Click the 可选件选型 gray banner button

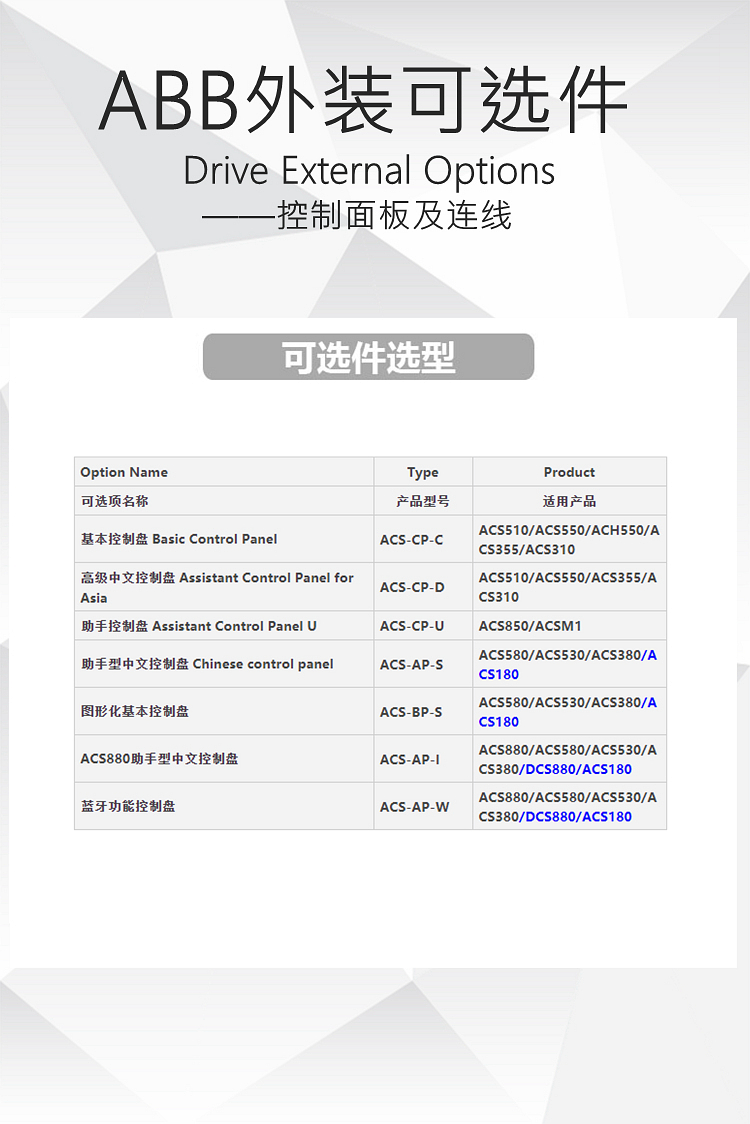click(x=368, y=357)
